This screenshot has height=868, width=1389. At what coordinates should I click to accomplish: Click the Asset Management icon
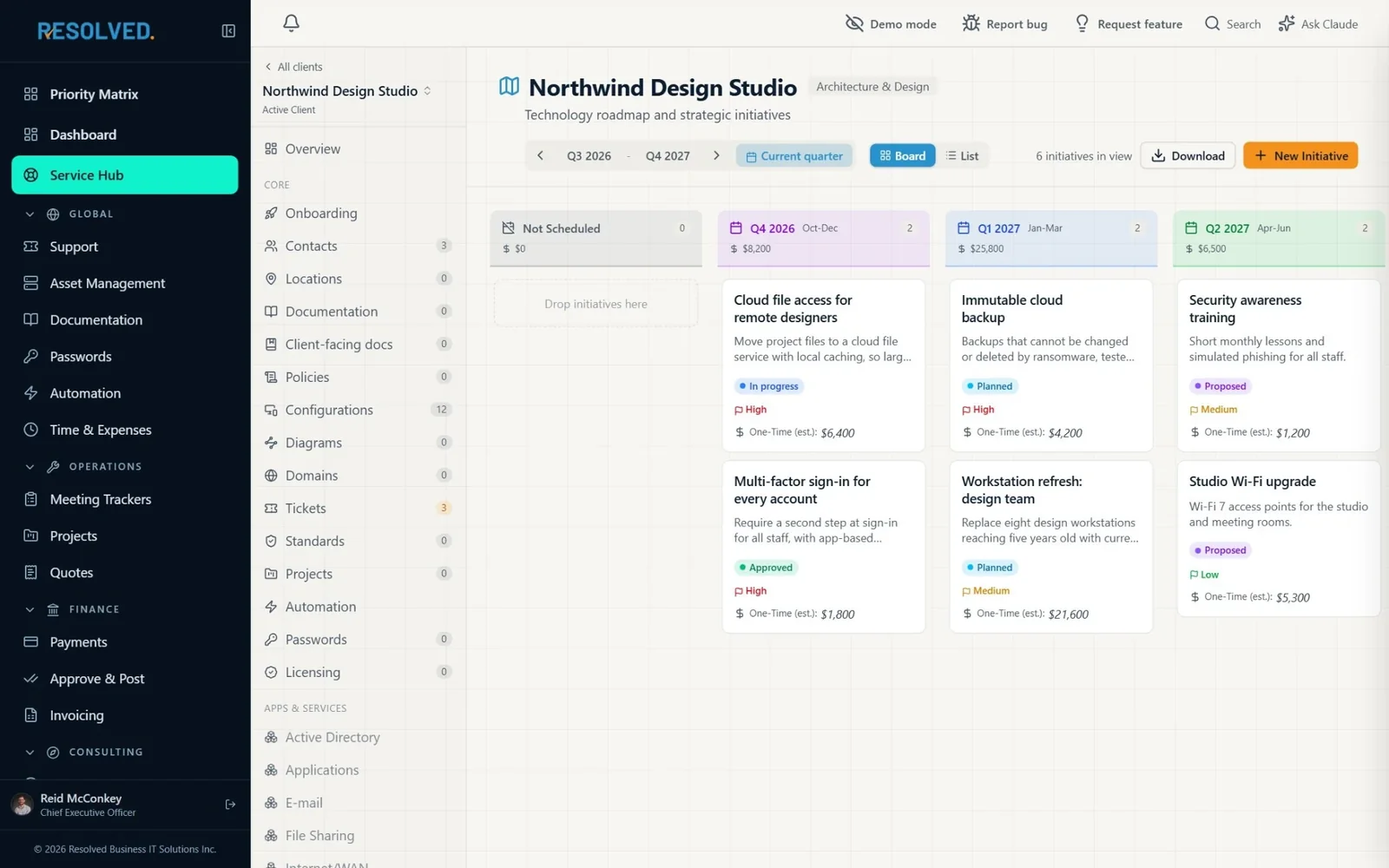[30, 283]
